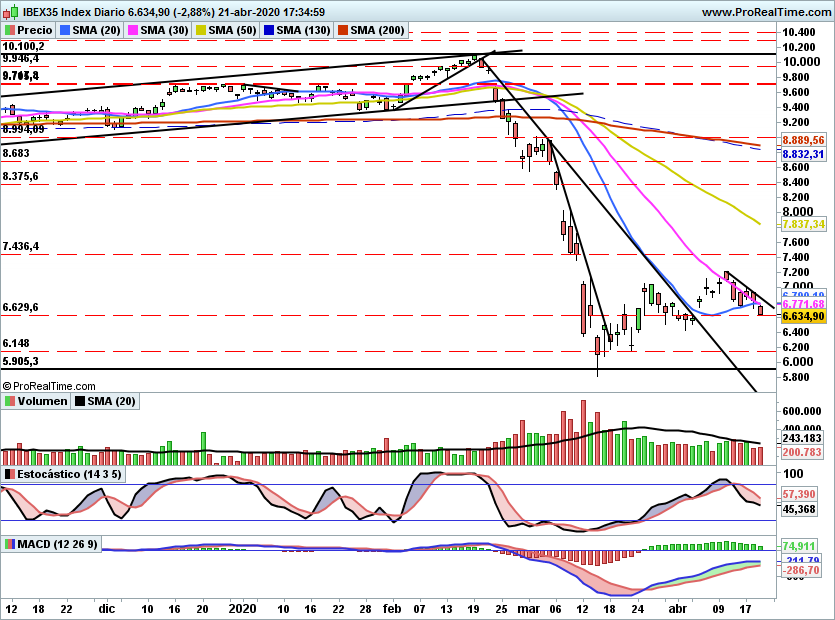Viewport: 835px width, 620px height.
Task: Click the yellow SMA (50) color swatch
Action: tap(201, 30)
